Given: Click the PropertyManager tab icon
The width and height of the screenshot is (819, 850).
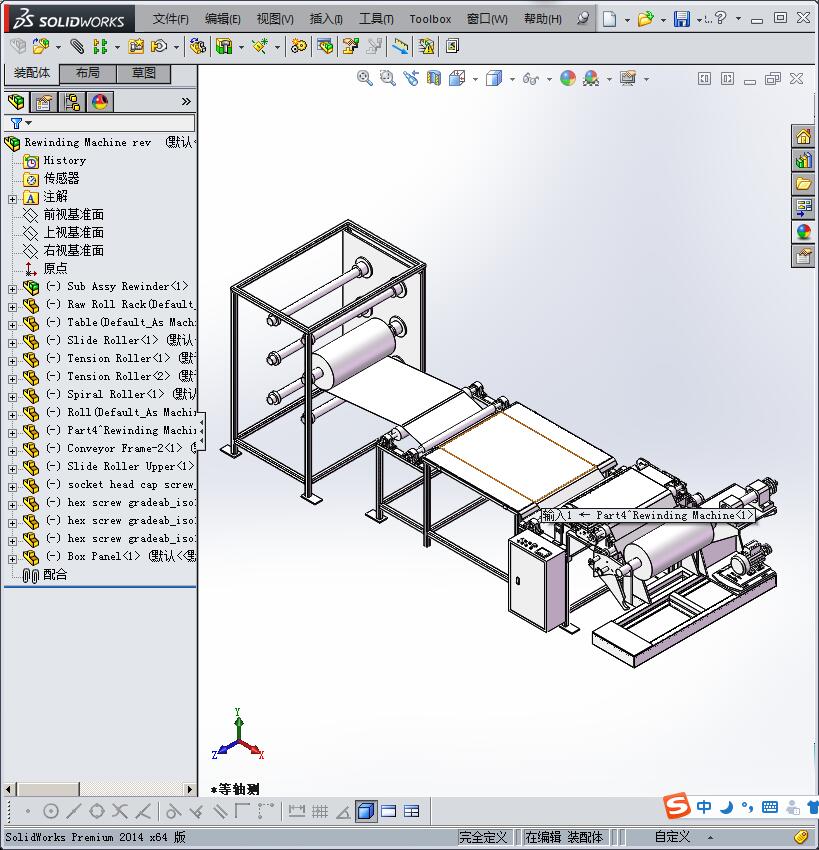Looking at the screenshot, I should (44, 102).
